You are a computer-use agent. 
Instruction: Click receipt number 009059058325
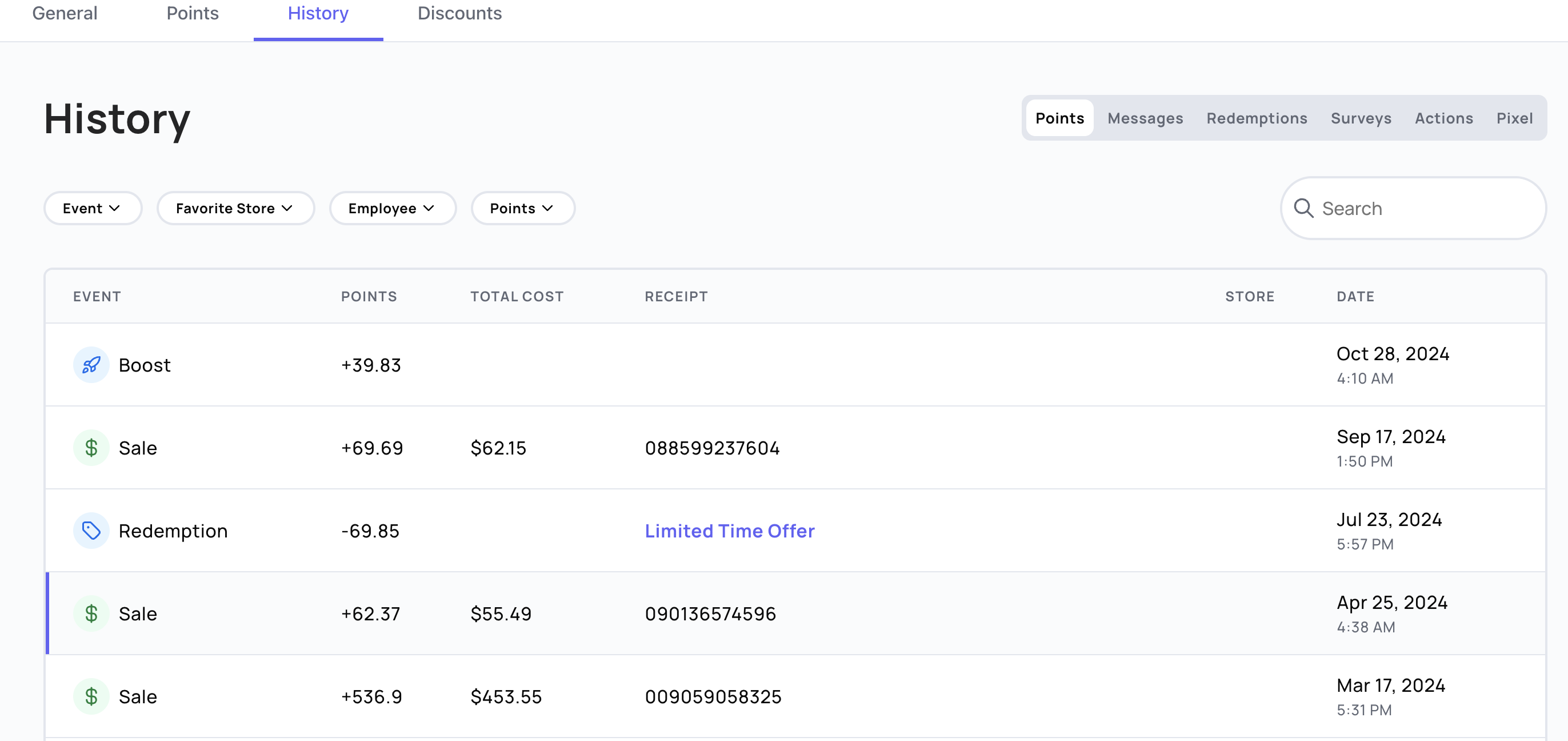(713, 696)
